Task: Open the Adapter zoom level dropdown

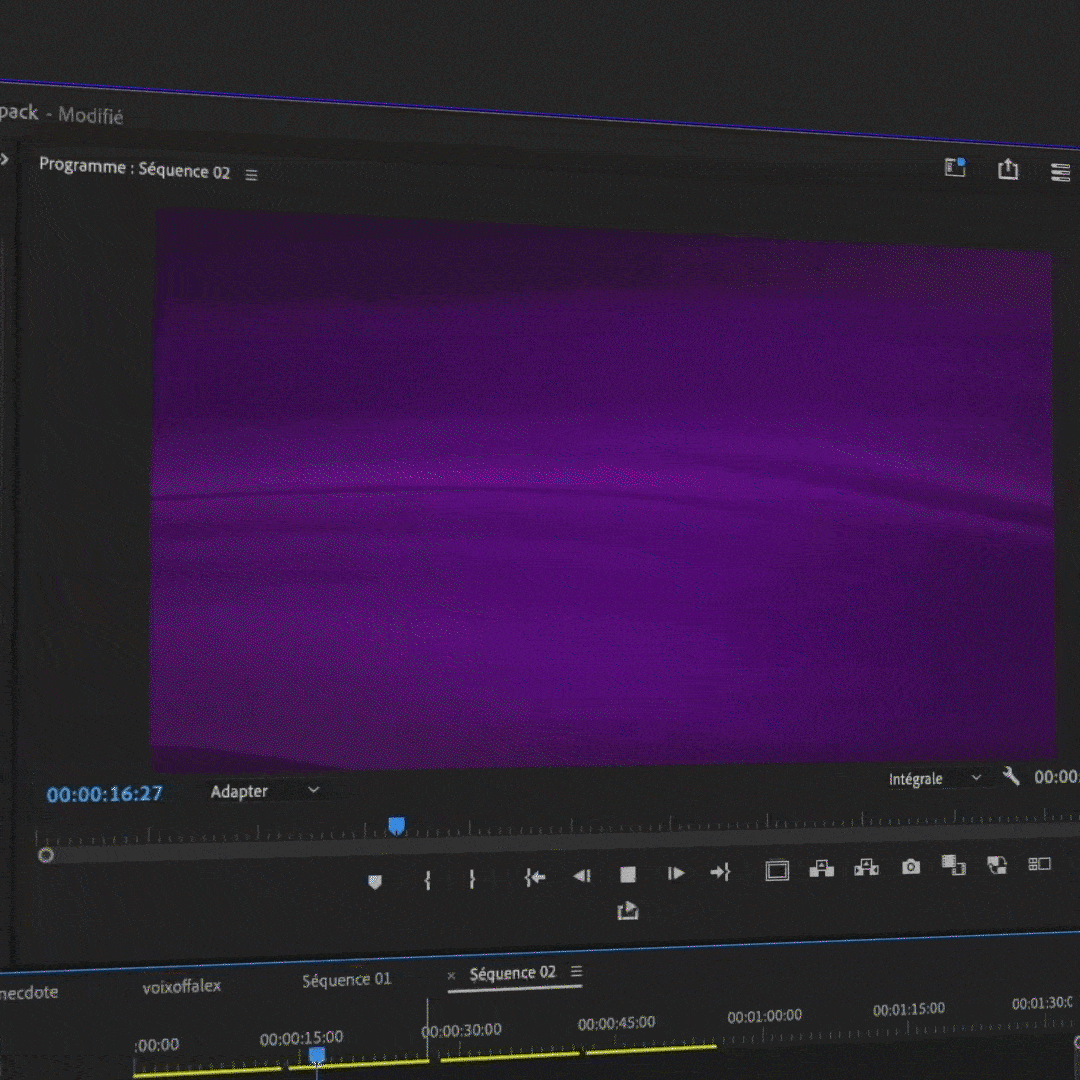Action: click(264, 791)
